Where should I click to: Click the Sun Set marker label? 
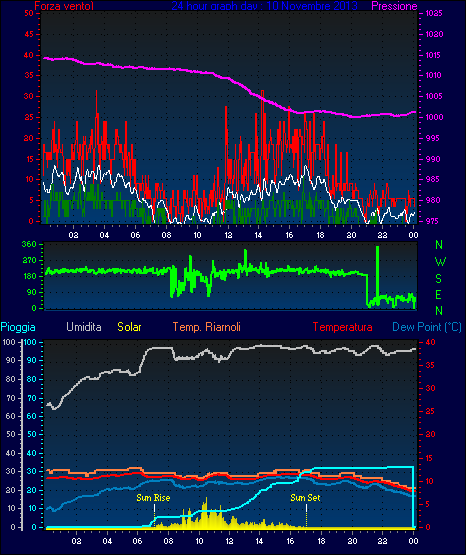click(x=305, y=498)
